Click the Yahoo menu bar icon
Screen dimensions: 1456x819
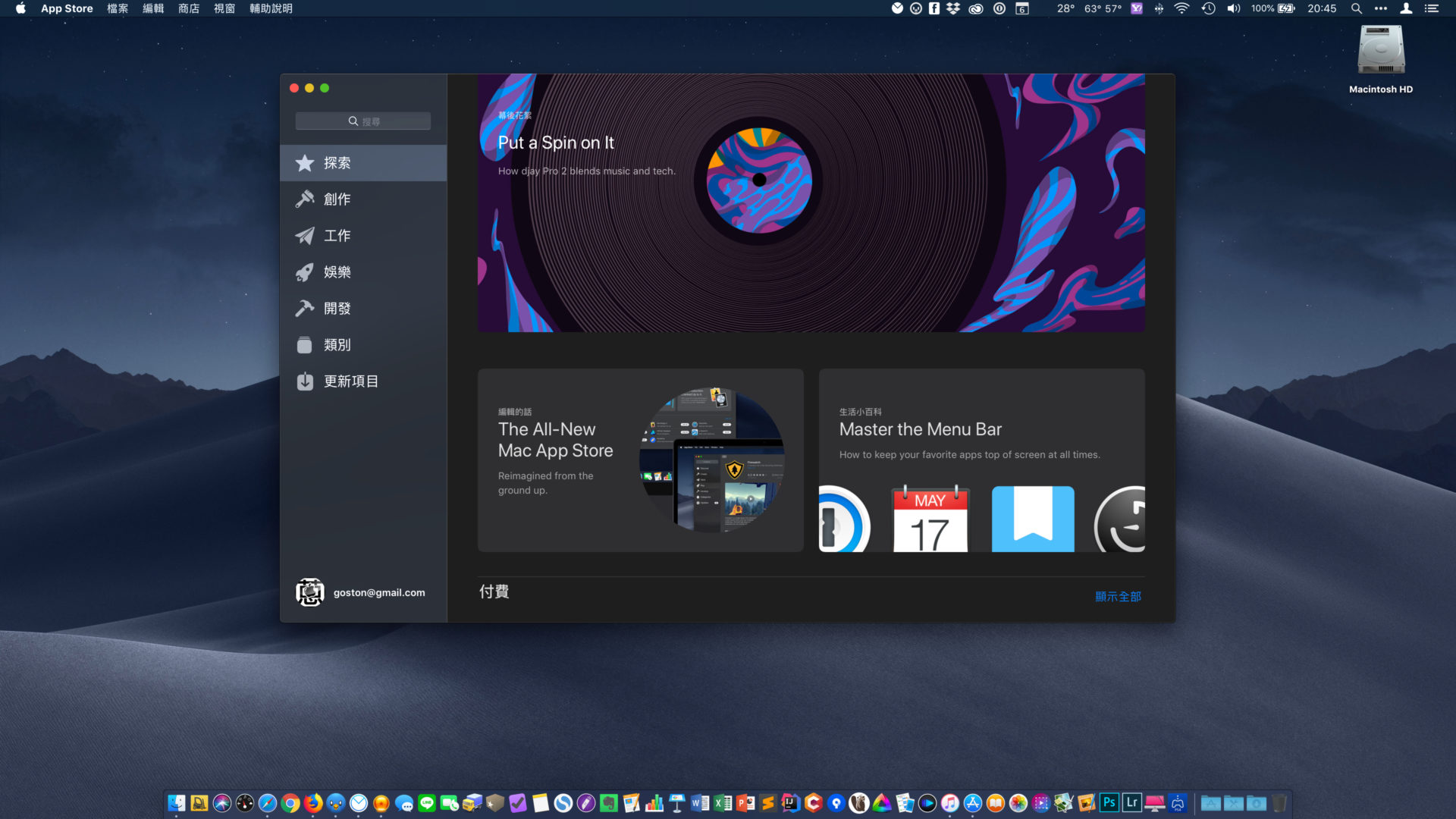coord(1136,8)
